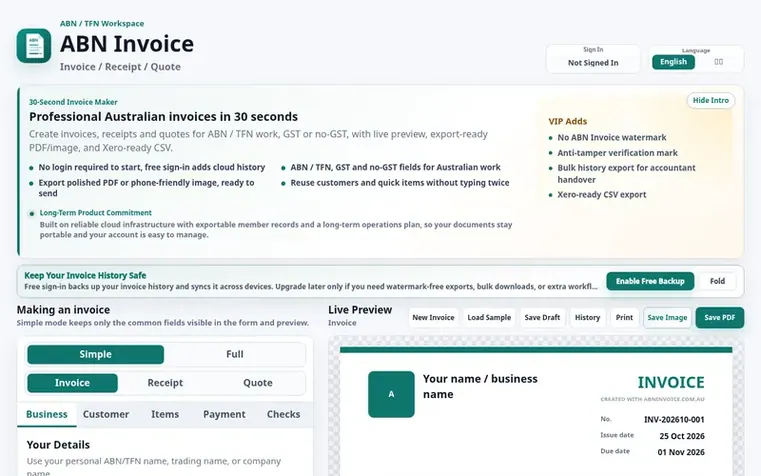Click invoice number INV-202610-001
This screenshot has height=476, width=761.
point(674,420)
